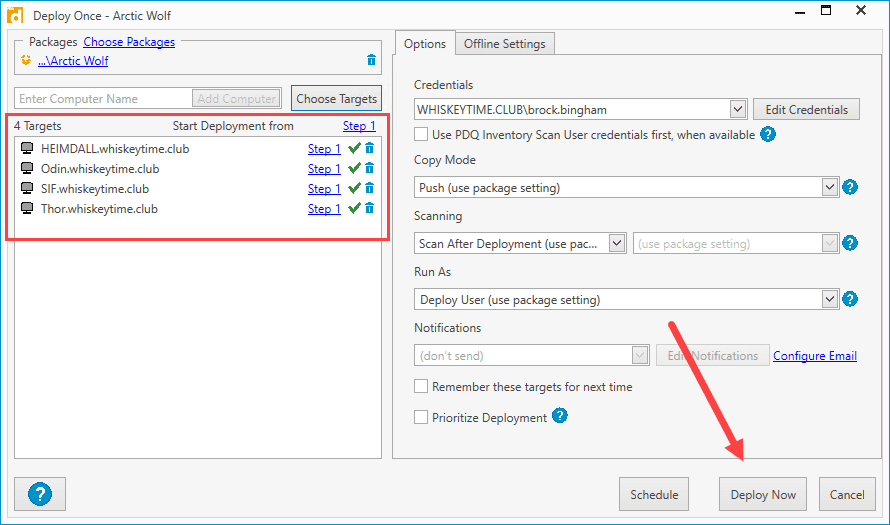Click computer icon next to HEIMDALL.whiskeytime.club
This screenshot has width=890, height=525.
(27, 149)
